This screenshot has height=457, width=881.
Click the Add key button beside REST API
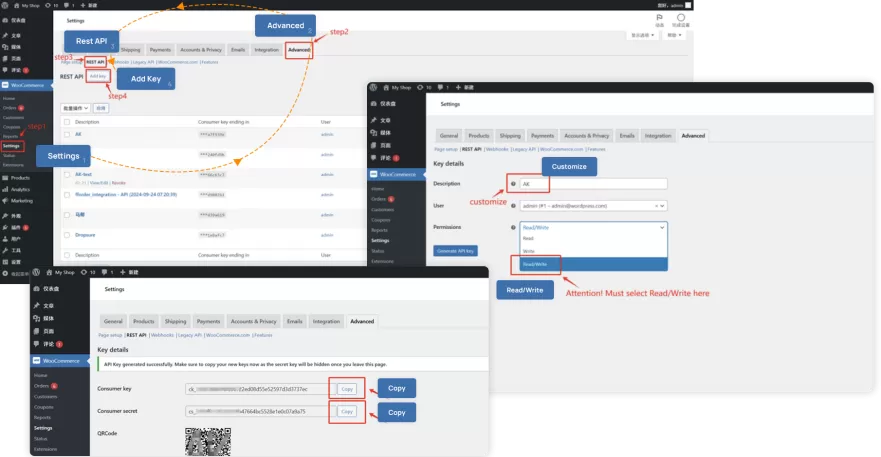[97, 76]
